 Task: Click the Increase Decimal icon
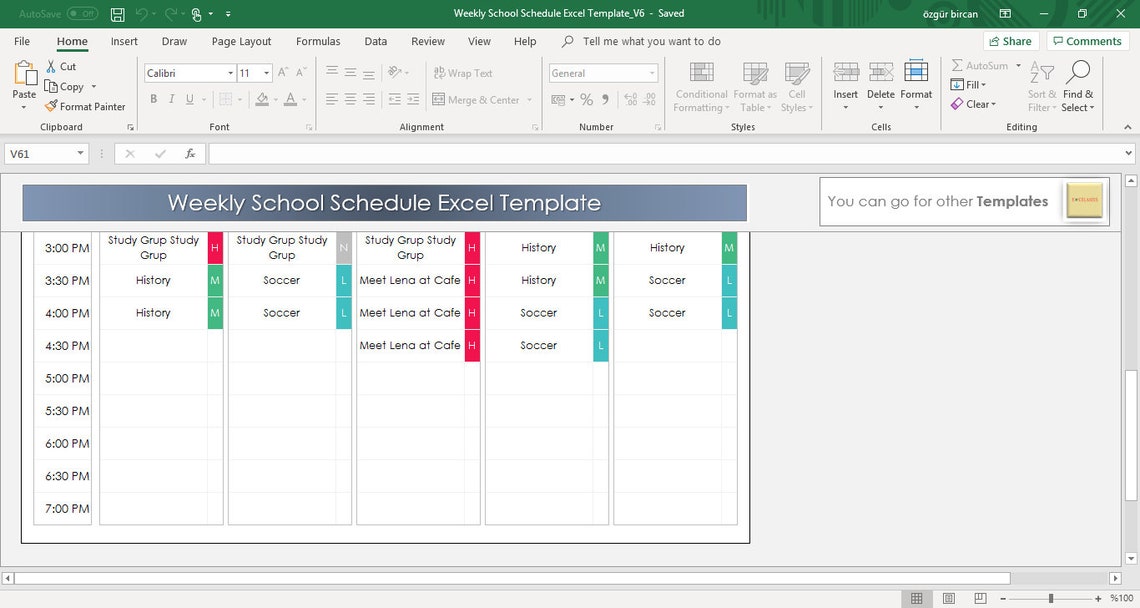tap(629, 99)
